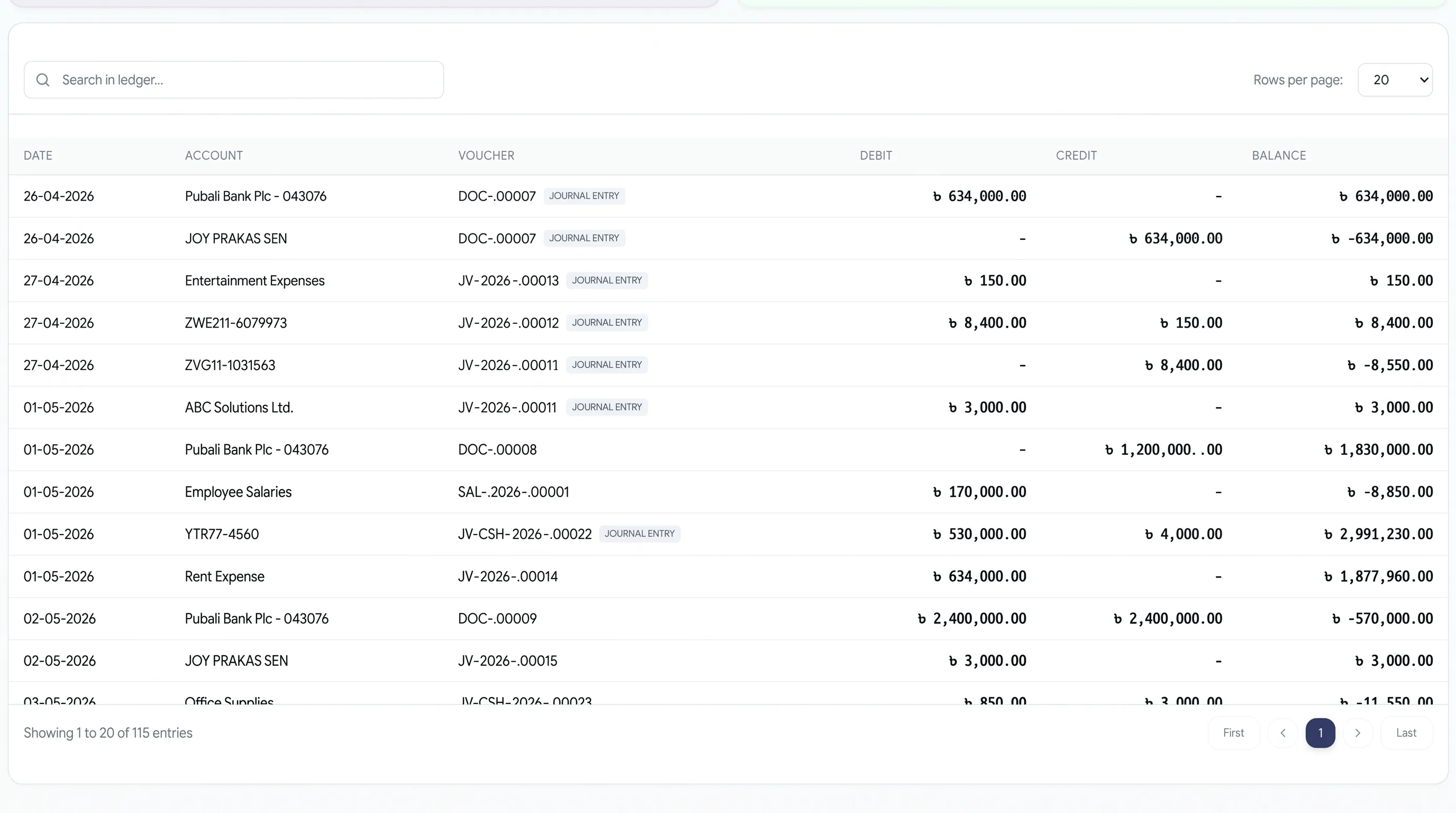The height and width of the screenshot is (813, 1456).
Task: Click Rent Expense account cell
Action: [224, 577]
